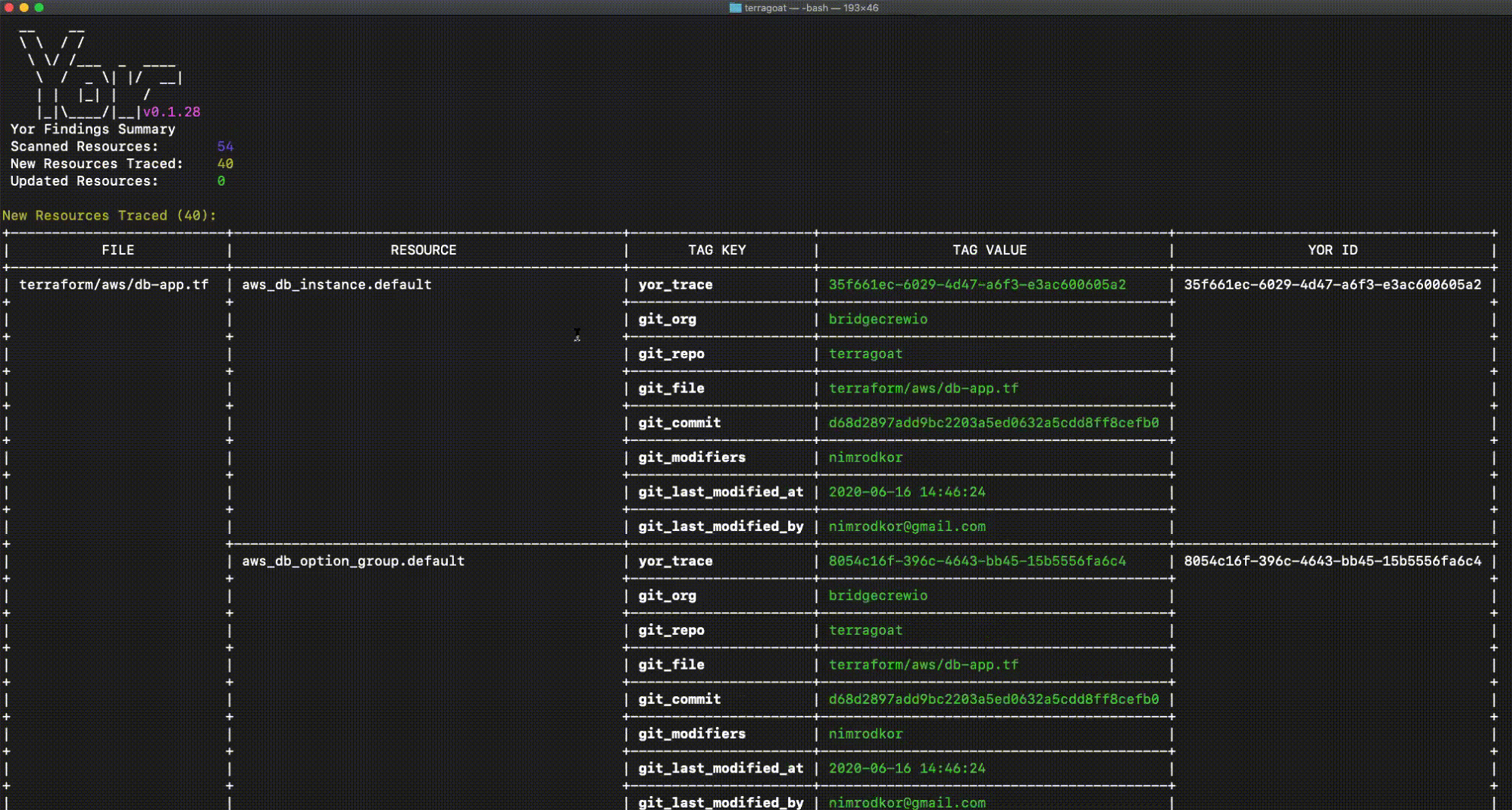This screenshot has width=1512, height=810.
Task: Click the first bridgecrewio git_org value
Action: [x=878, y=320]
